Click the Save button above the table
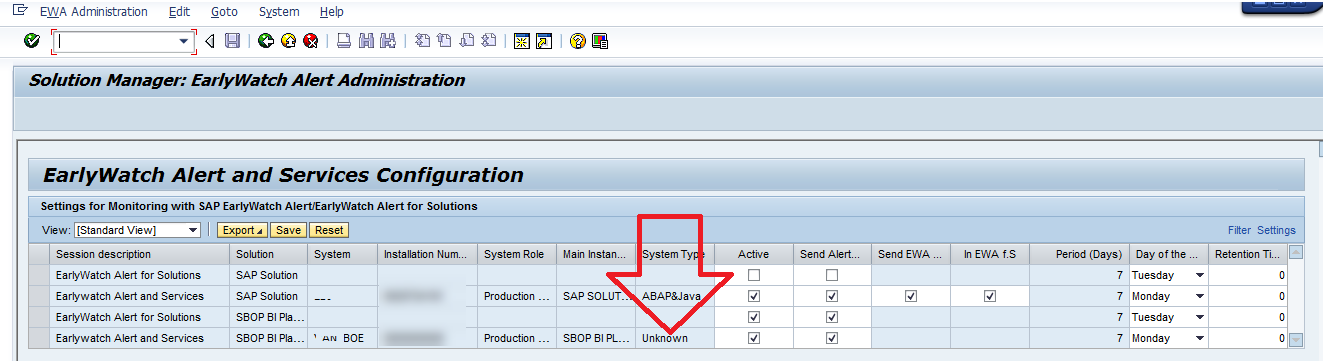Image resolution: width=1323 pixels, height=362 pixels. [289, 230]
